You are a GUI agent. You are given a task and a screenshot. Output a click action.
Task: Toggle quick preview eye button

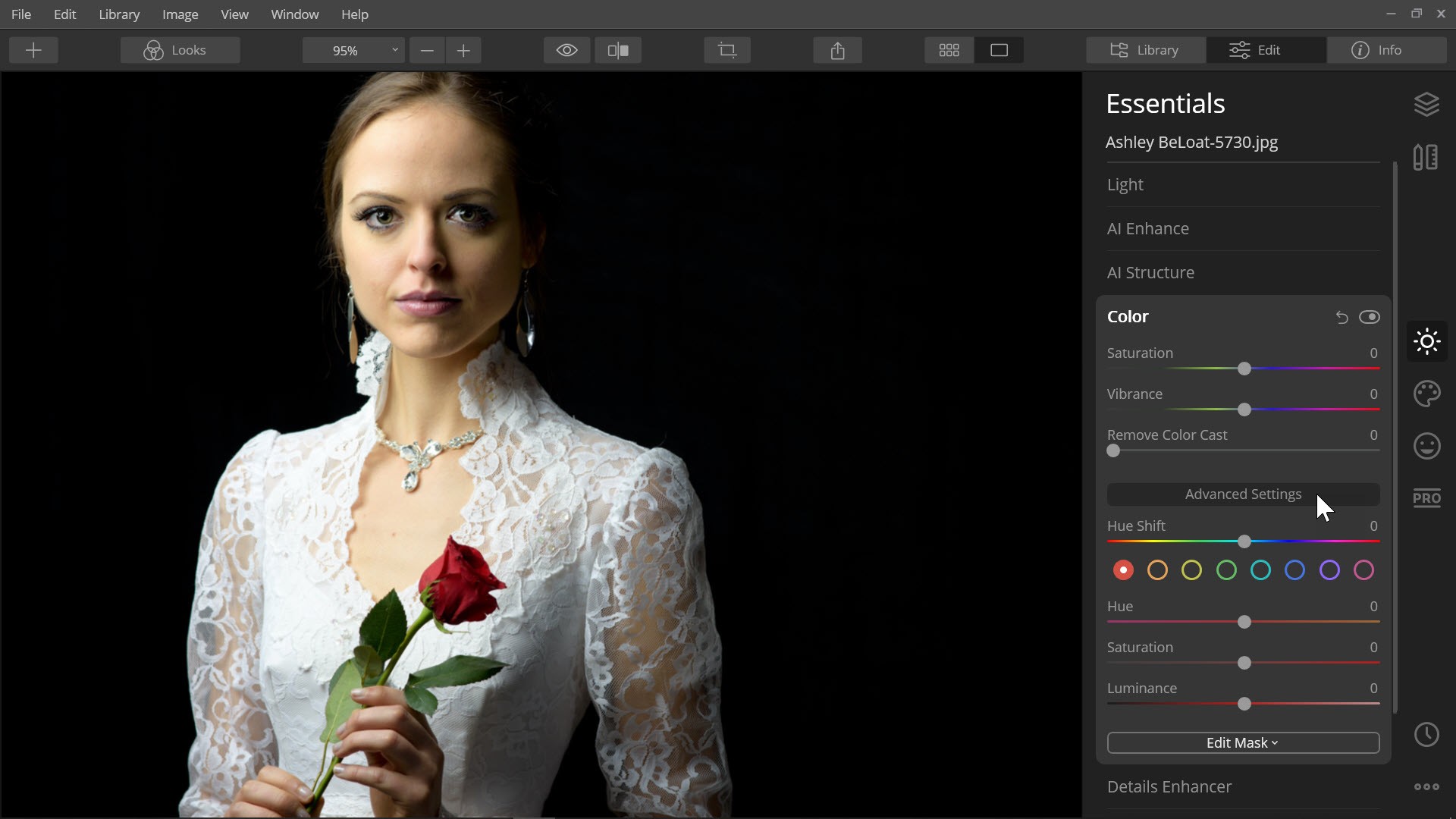coord(566,50)
